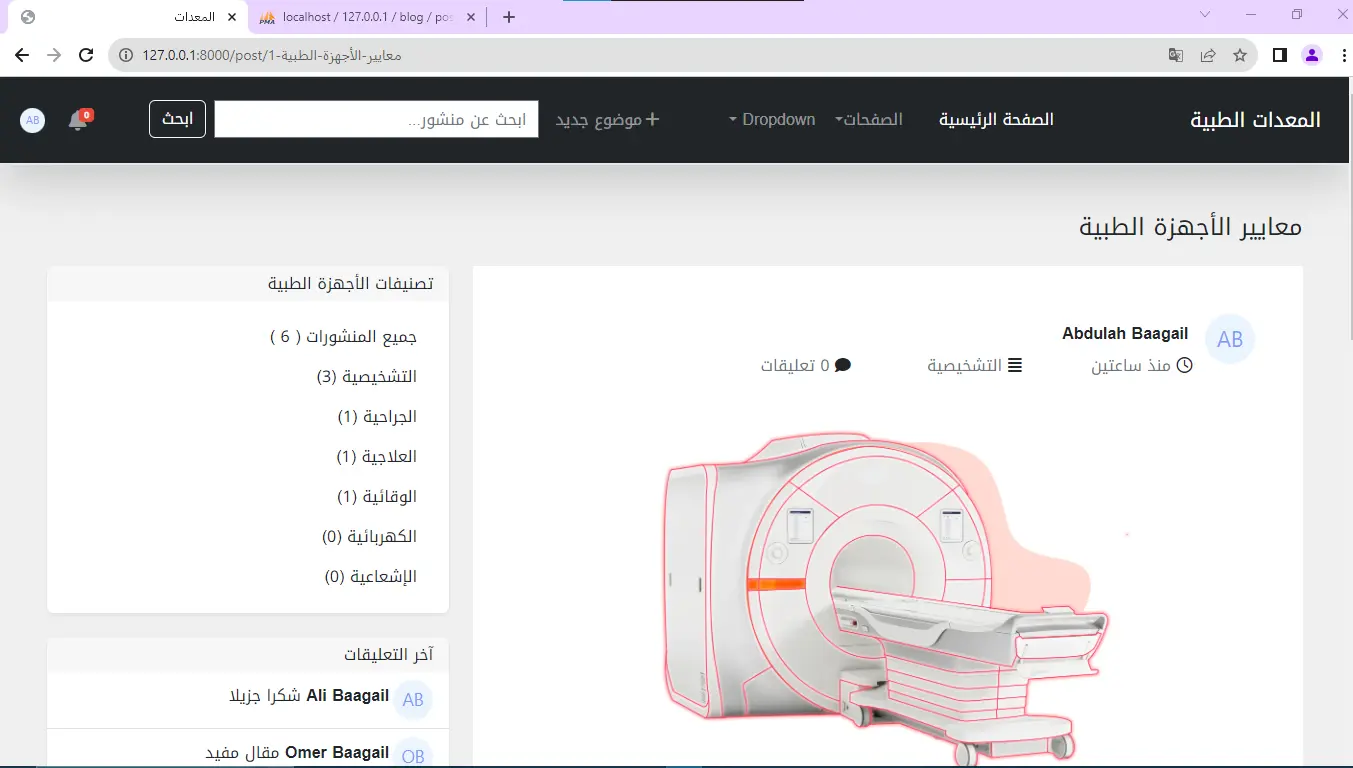Reload the page
Viewport: 1353px width, 768px height.
pyautogui.click(x=86, y=55)
